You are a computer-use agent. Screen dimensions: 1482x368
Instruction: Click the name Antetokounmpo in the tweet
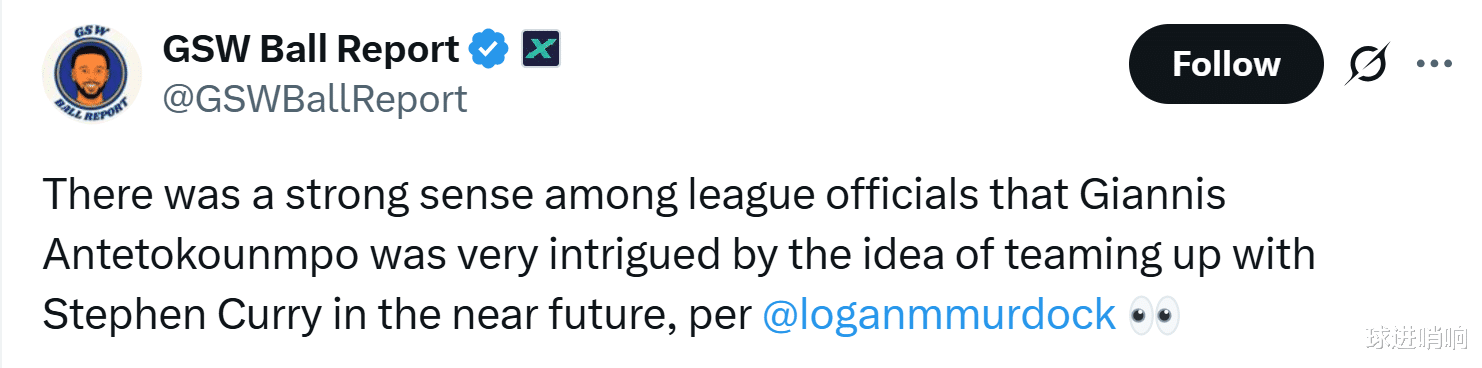[x=200, y=255]
